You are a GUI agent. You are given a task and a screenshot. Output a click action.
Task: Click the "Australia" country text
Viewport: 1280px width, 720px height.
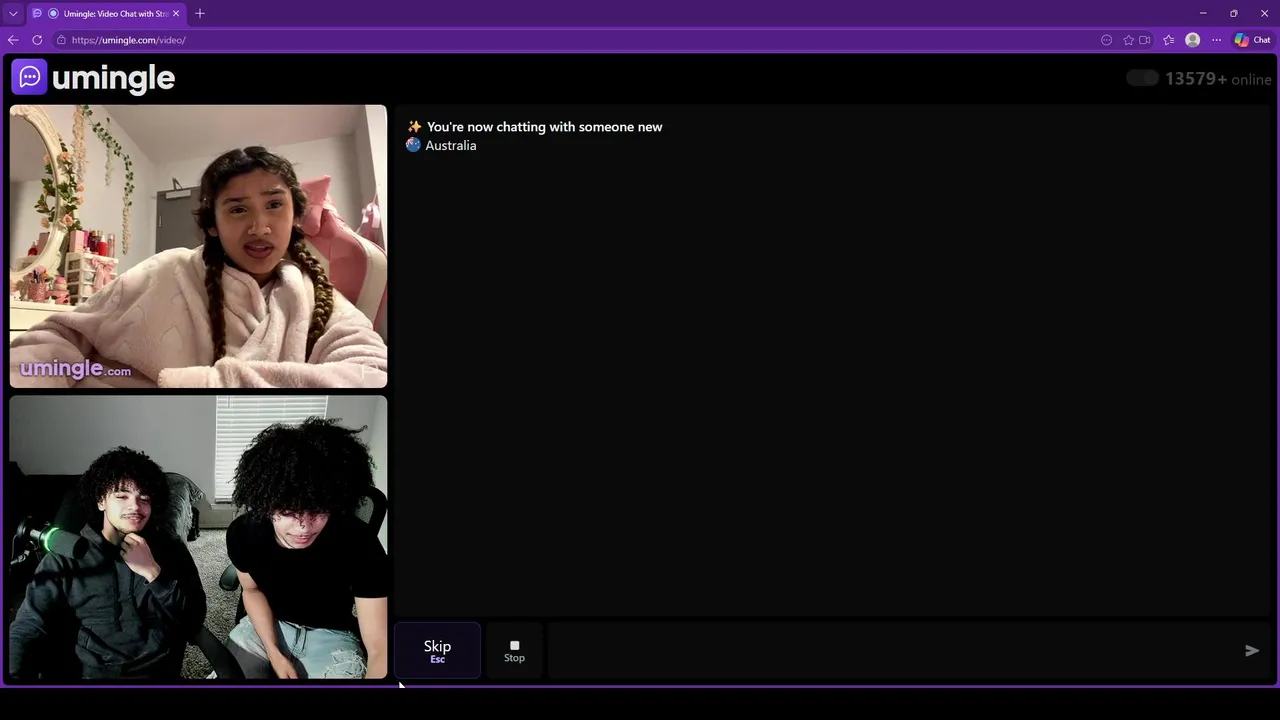coord(451,145)
